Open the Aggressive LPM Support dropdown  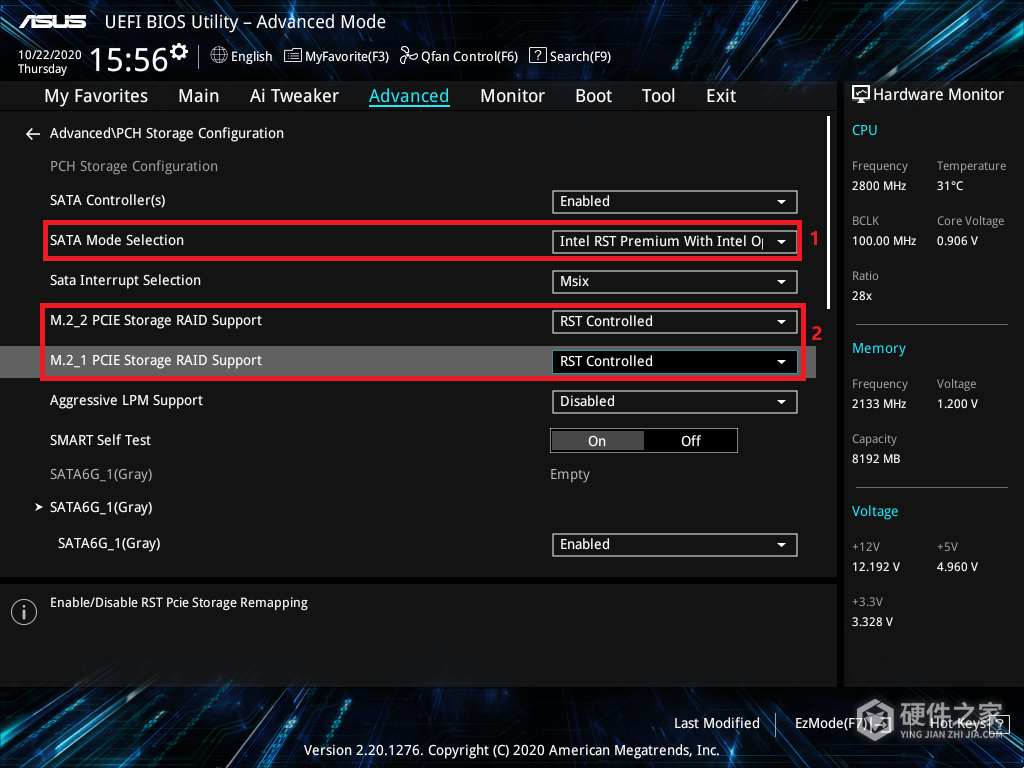(x=675, y=402)
